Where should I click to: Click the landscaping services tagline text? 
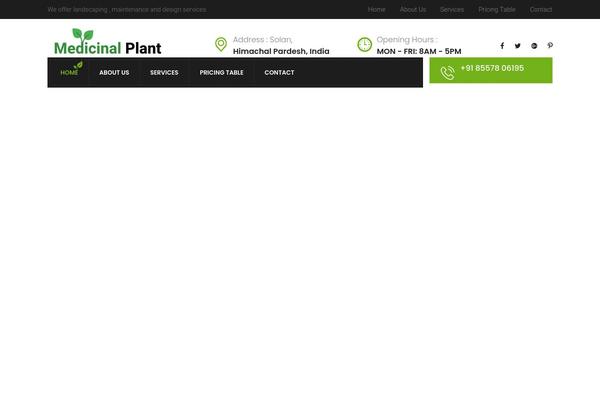(127, 10)
